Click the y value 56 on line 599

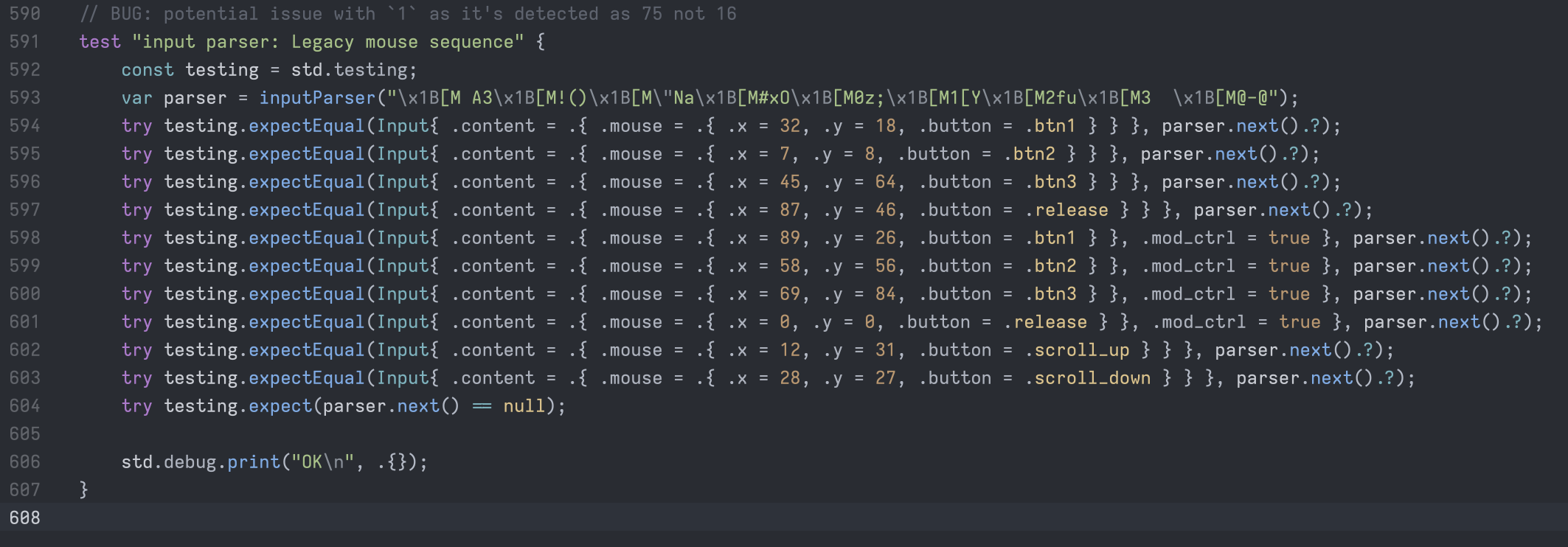(886, 266)
